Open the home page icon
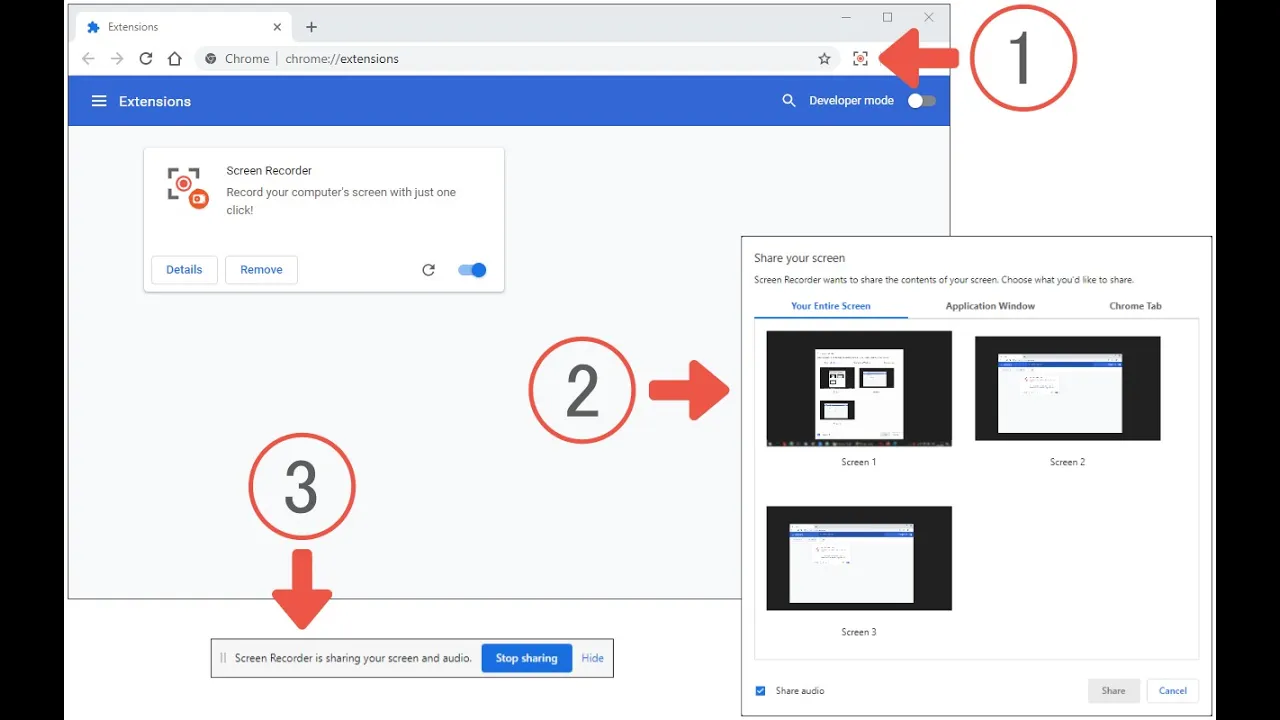The image size is (1280, 720). (x=175, y=59)
